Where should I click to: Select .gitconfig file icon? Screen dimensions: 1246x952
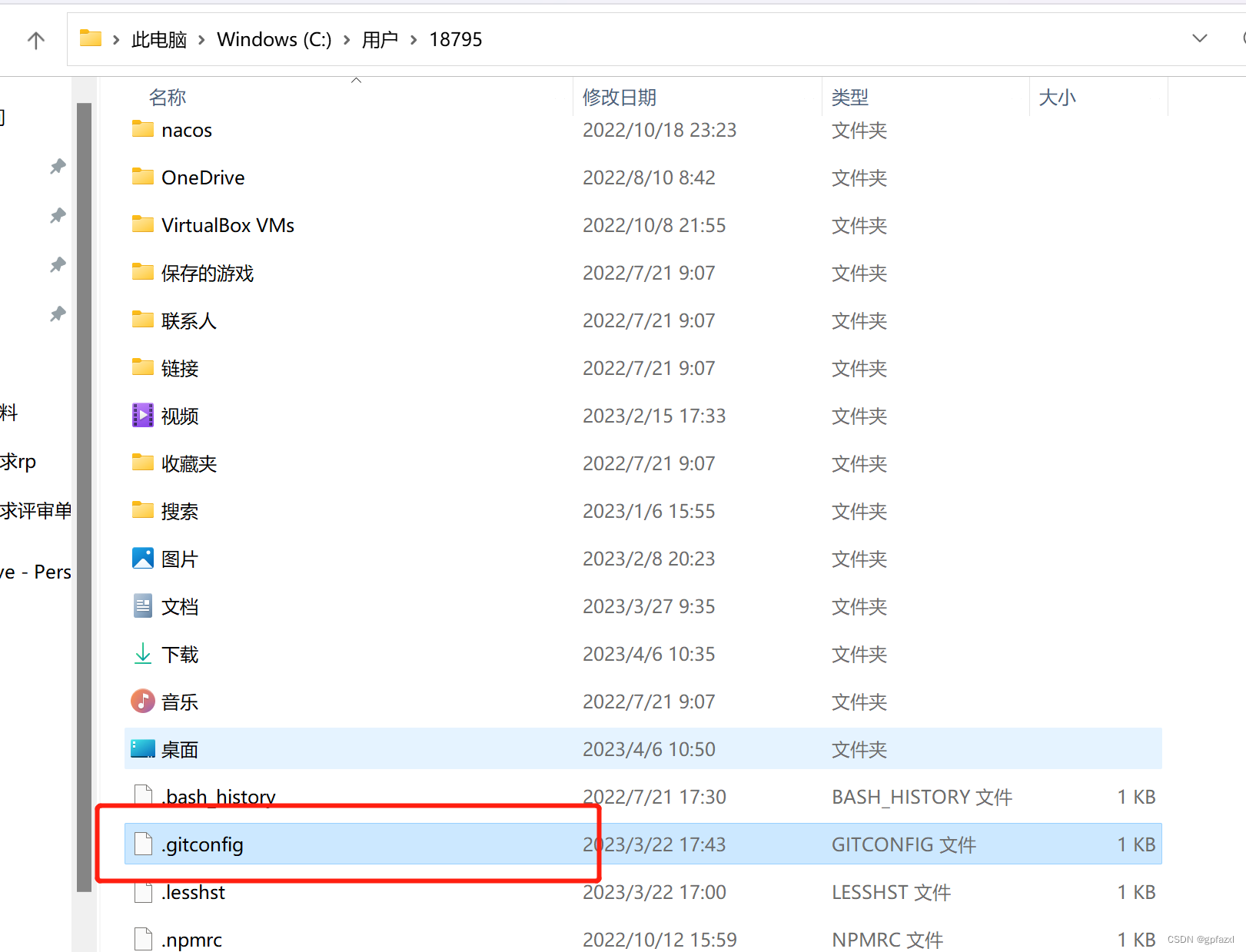[143, 844]
